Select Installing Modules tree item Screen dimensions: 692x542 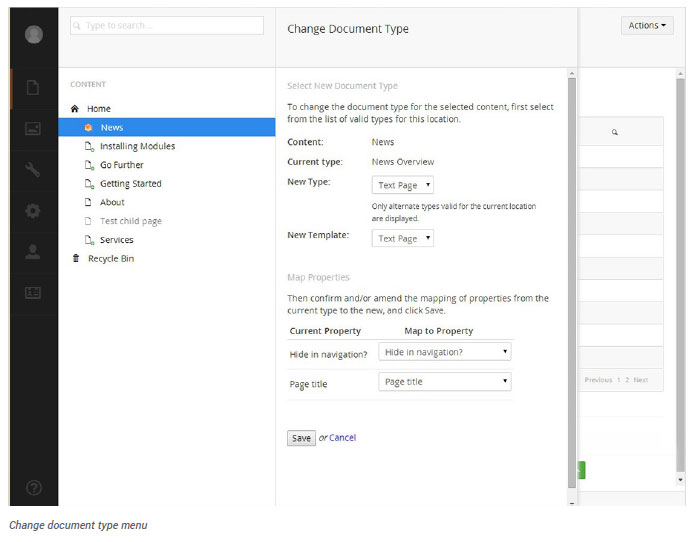coord(137,146)
